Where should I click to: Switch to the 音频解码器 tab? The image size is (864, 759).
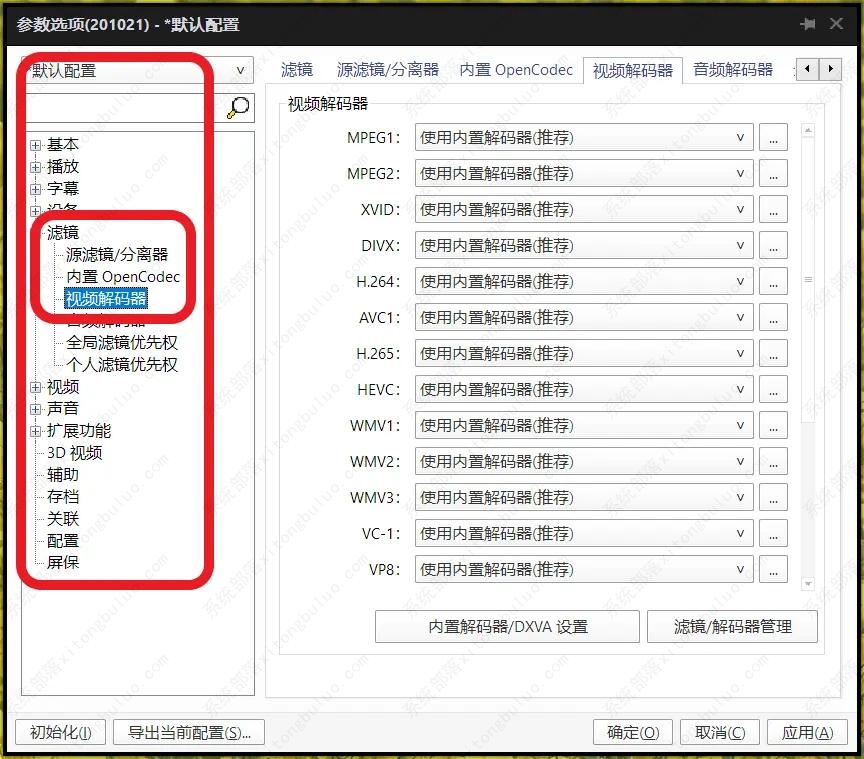[x=733, y=70]
